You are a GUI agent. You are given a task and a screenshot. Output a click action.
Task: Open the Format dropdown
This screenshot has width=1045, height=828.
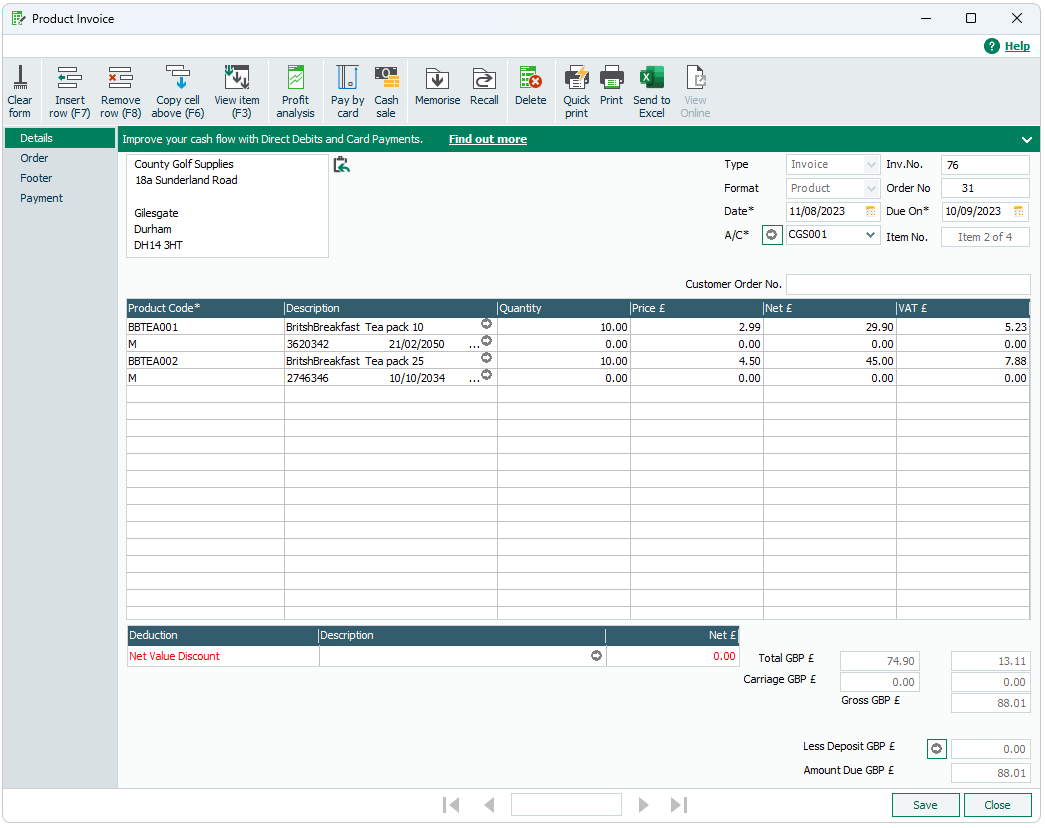pos(867,188)
